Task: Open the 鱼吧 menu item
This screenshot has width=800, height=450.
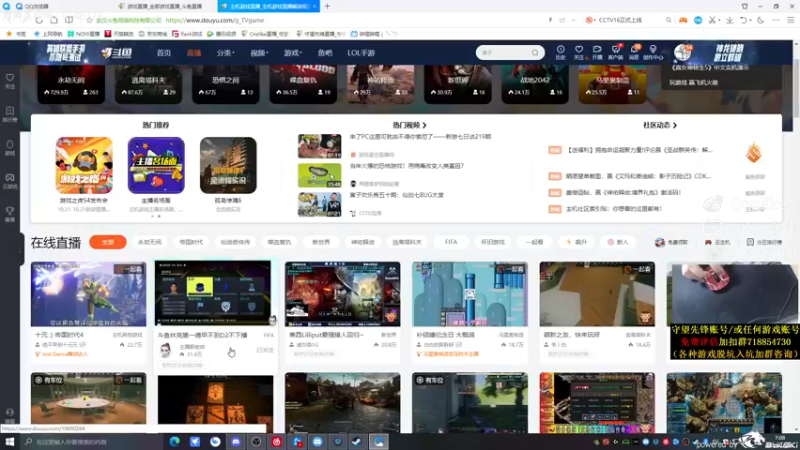Action: click(324, 53)
